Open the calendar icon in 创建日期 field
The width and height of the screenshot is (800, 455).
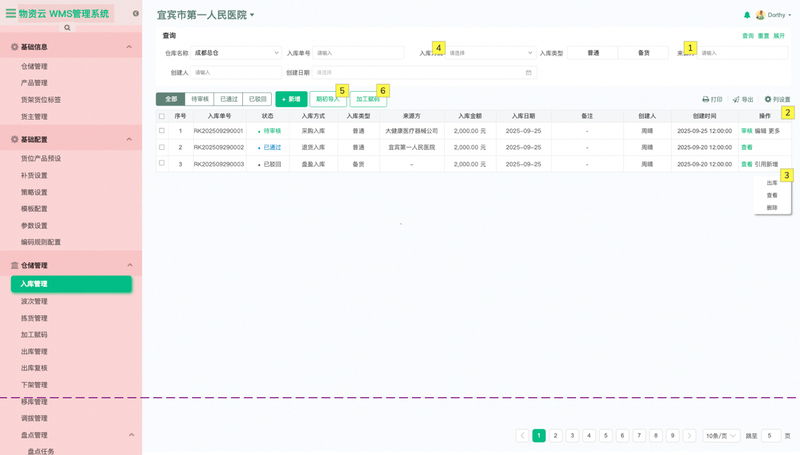[x=529, y=73]
